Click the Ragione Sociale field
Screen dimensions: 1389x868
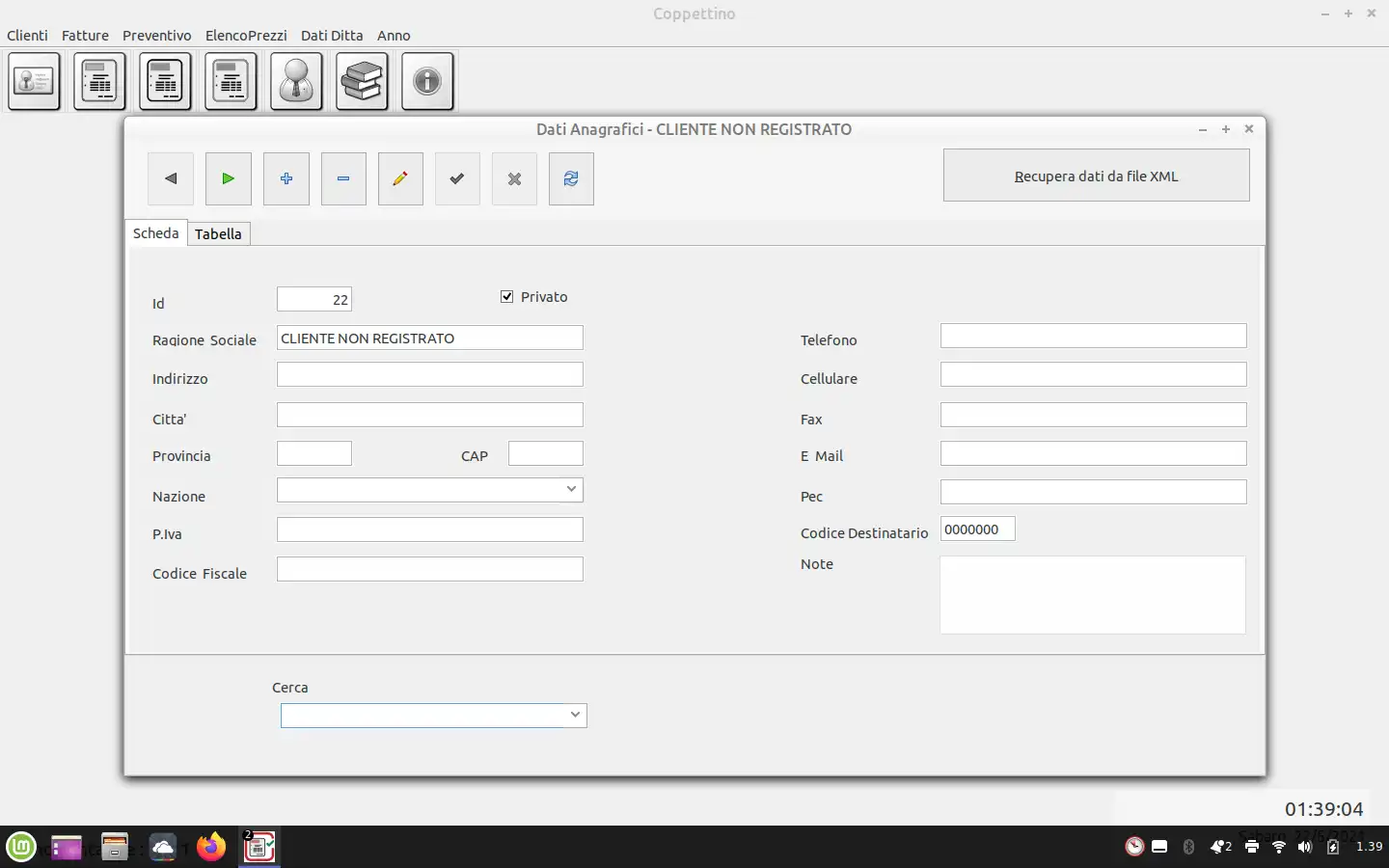point(430,338)
